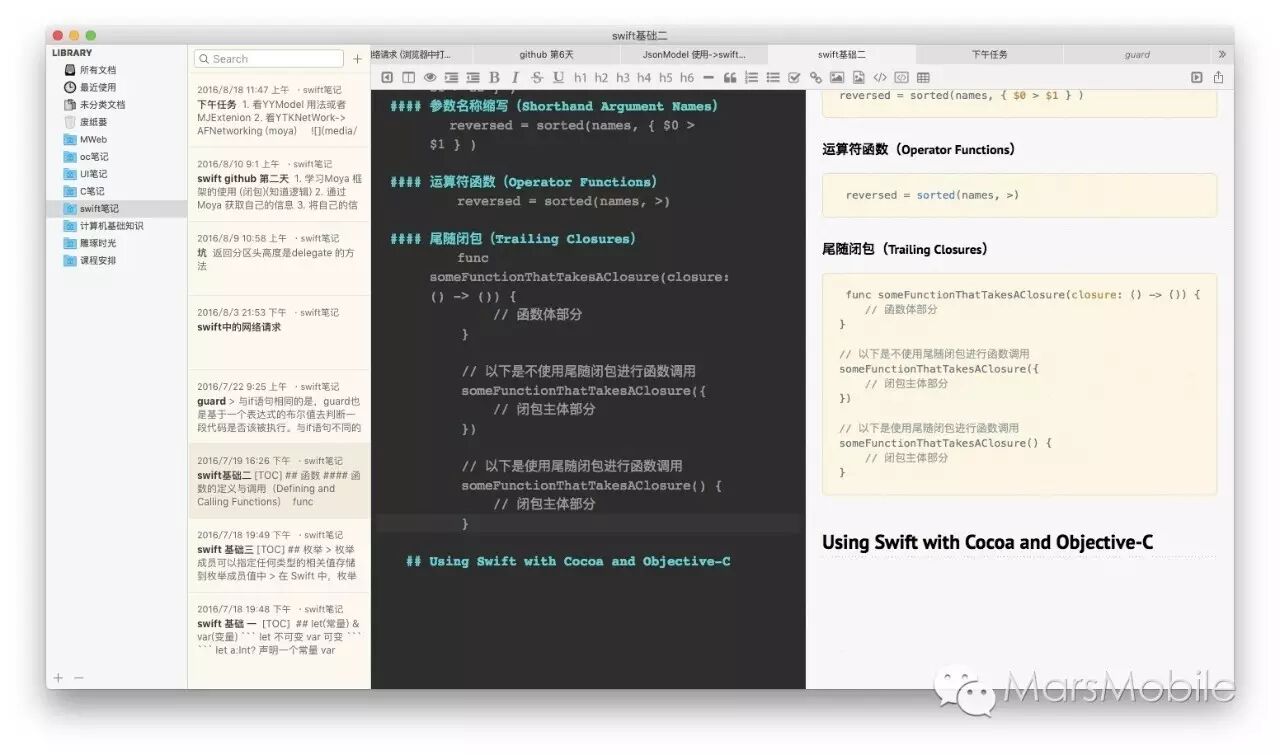Click the Search field in document list
The height and width of the screenshot is (755, 1280).
pos(268,59)
